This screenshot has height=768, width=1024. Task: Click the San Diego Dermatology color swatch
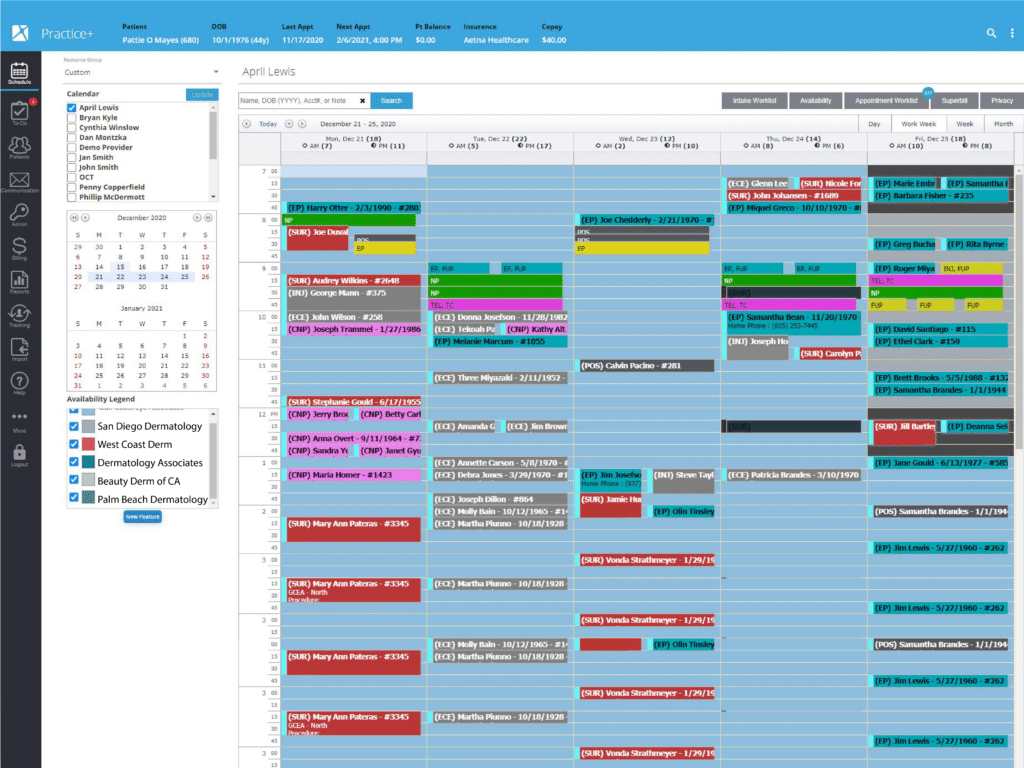pyautogui.click(x=86, y=425)
